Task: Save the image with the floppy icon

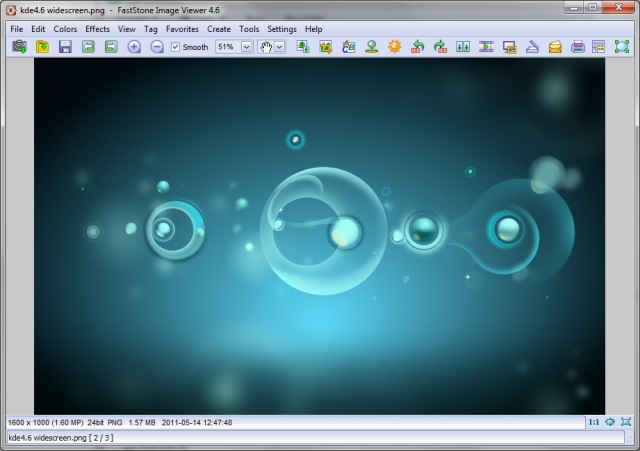Action: click(x=65, y=47)
